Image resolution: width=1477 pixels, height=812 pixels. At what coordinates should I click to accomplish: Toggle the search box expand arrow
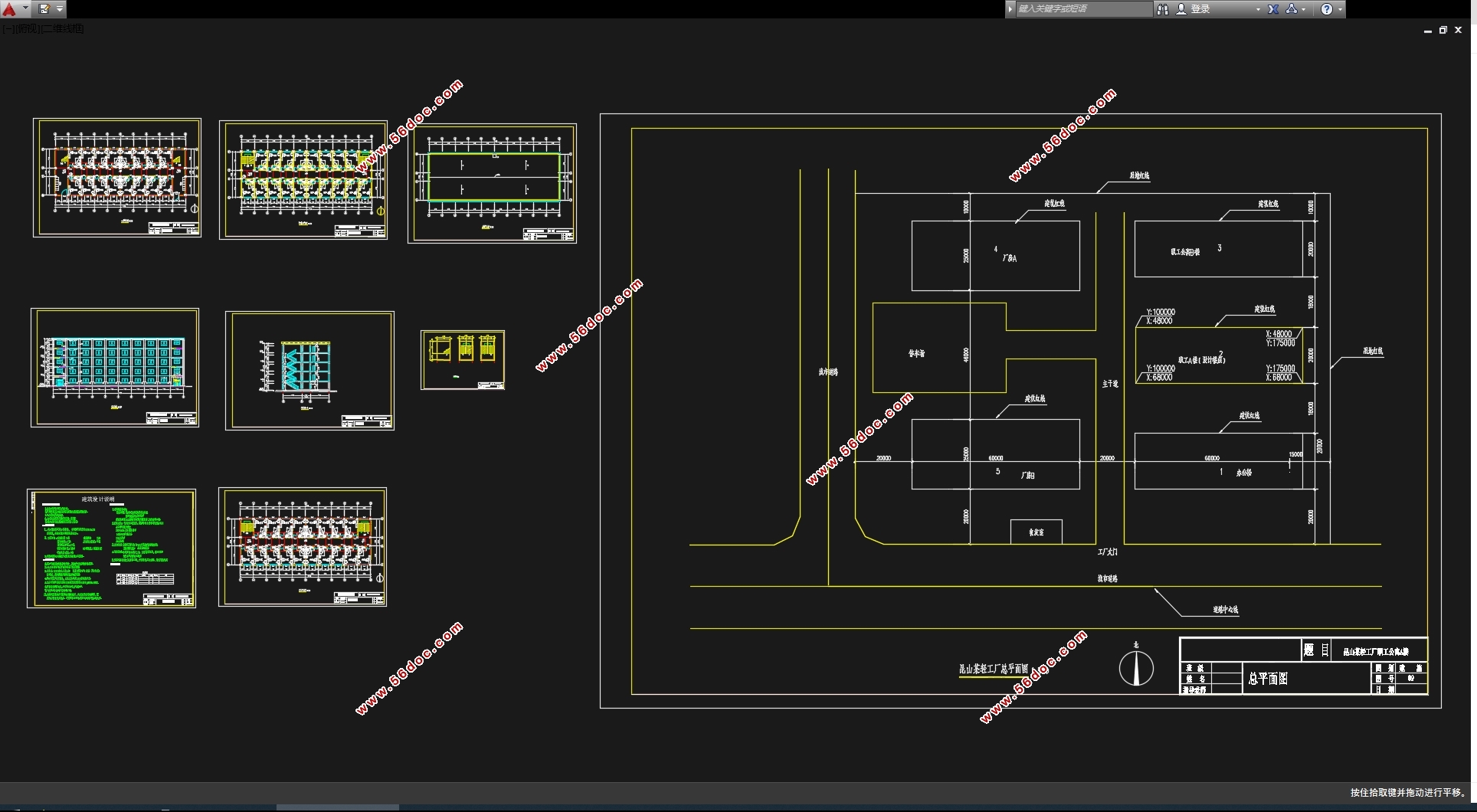coord(1010,9)
